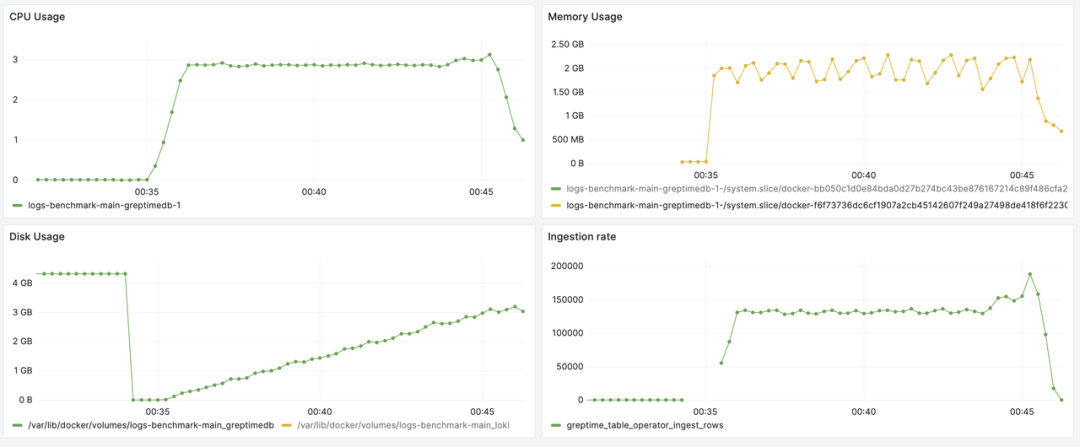Image resolution: width=1080 pixels, height=447 pixels.
Task: Open the Memory Usage panel title menu
Action: 585,16
